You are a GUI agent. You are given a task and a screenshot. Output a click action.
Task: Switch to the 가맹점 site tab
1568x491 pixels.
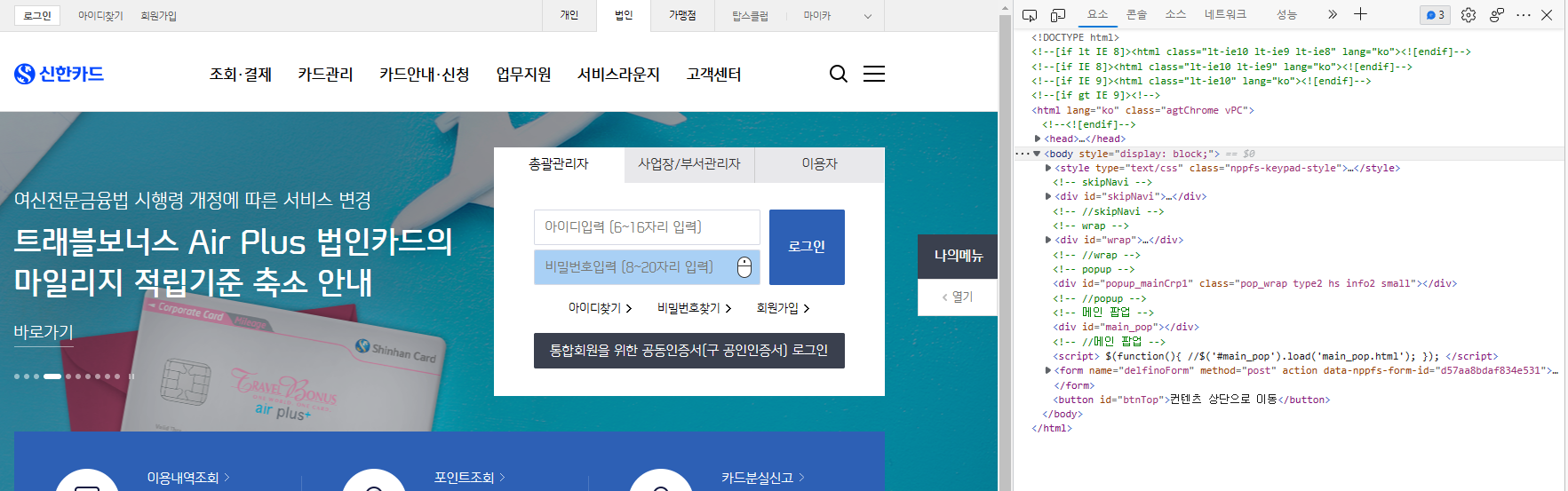pyautogui.click(x=682, y=15)
